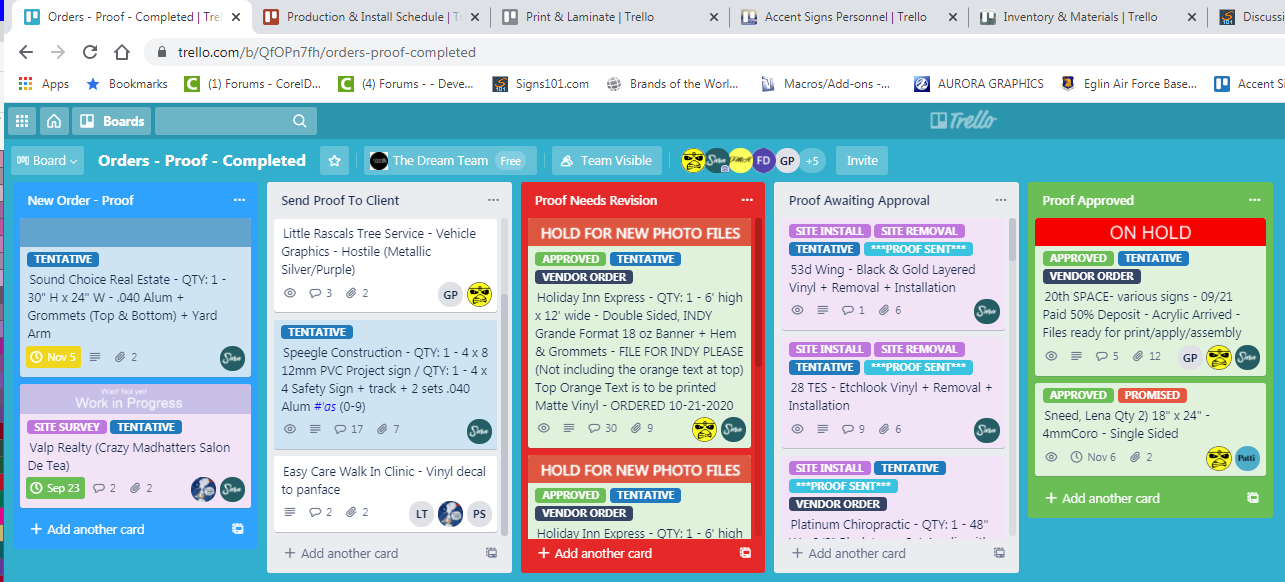Show the +5 additional board members
Screen dimensions: 1285x582
tap(812, 160)
